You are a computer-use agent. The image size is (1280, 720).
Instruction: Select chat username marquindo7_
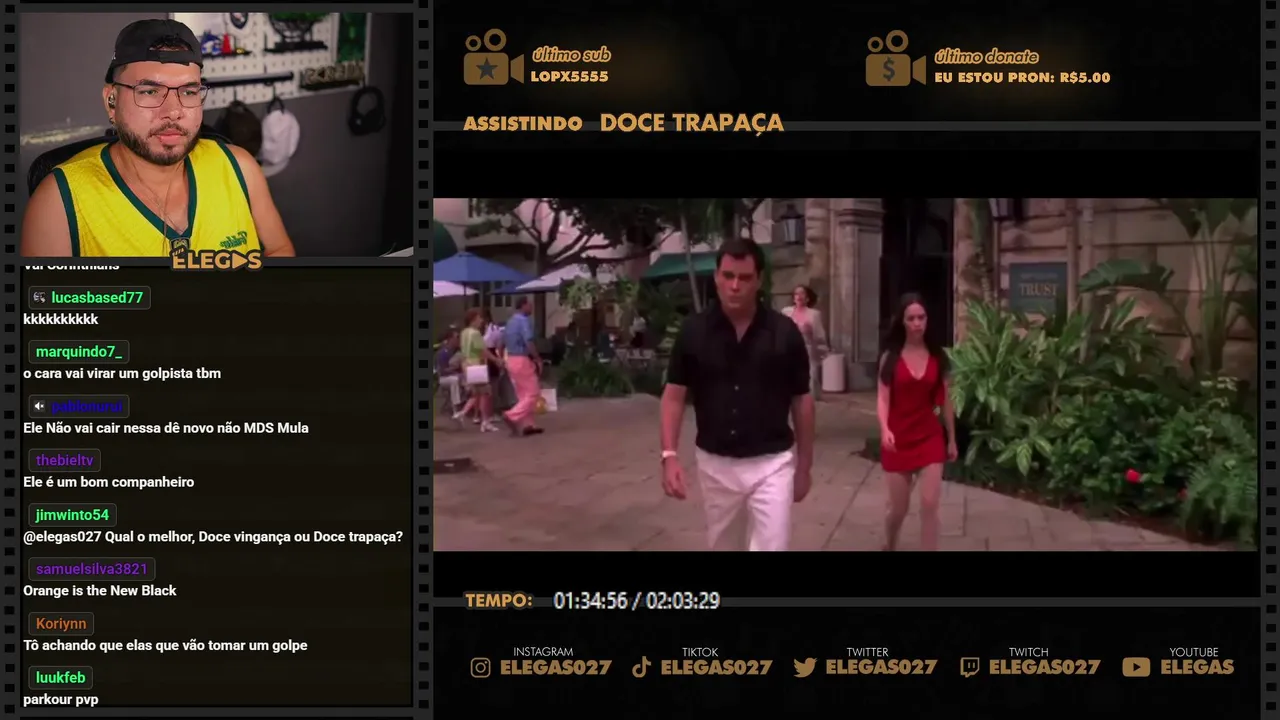[x=79, y=352]
